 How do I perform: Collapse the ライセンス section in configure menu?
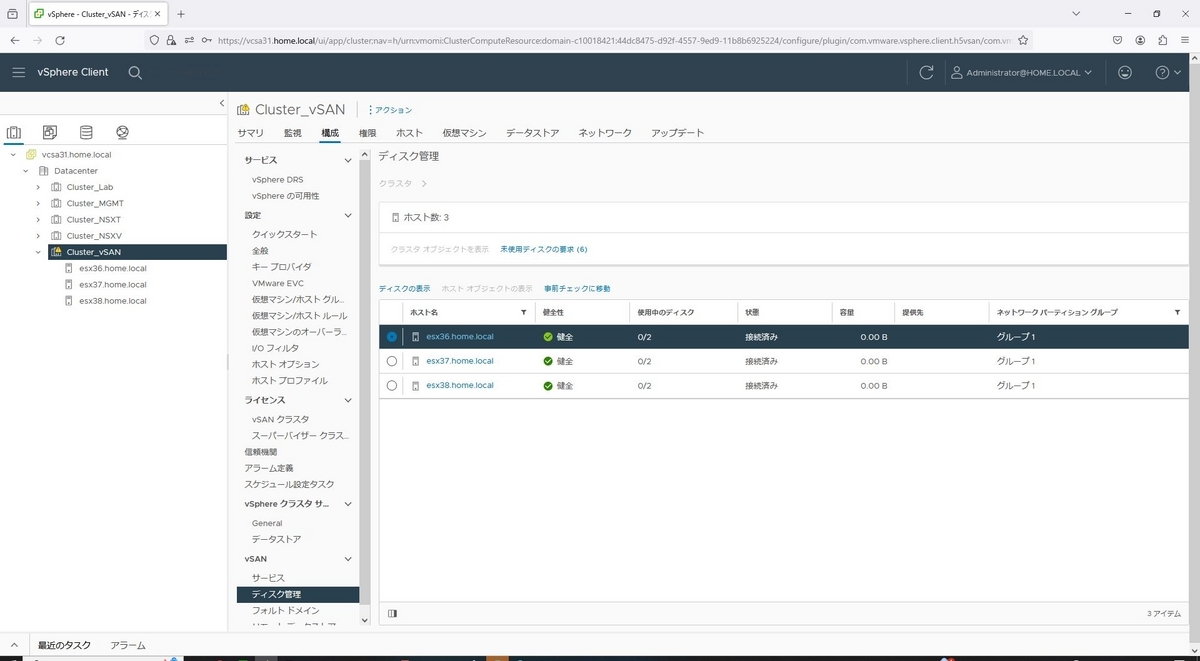coord(348,400)
